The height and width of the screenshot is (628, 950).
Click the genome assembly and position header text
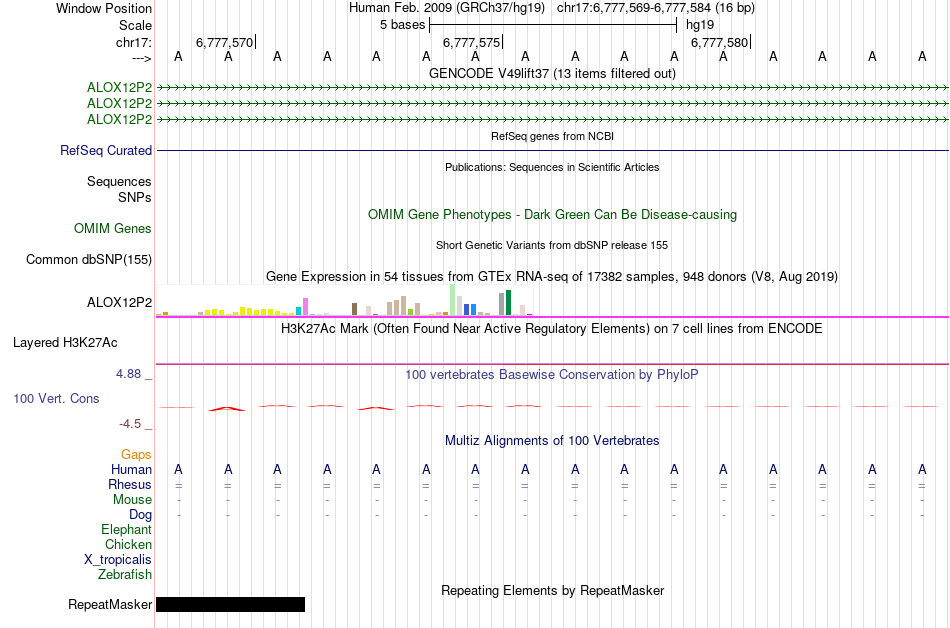point(552,8)
